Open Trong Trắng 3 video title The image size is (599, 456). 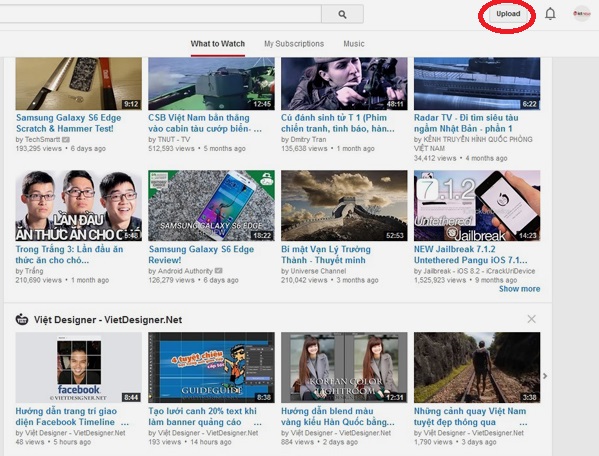pos(69,254)
